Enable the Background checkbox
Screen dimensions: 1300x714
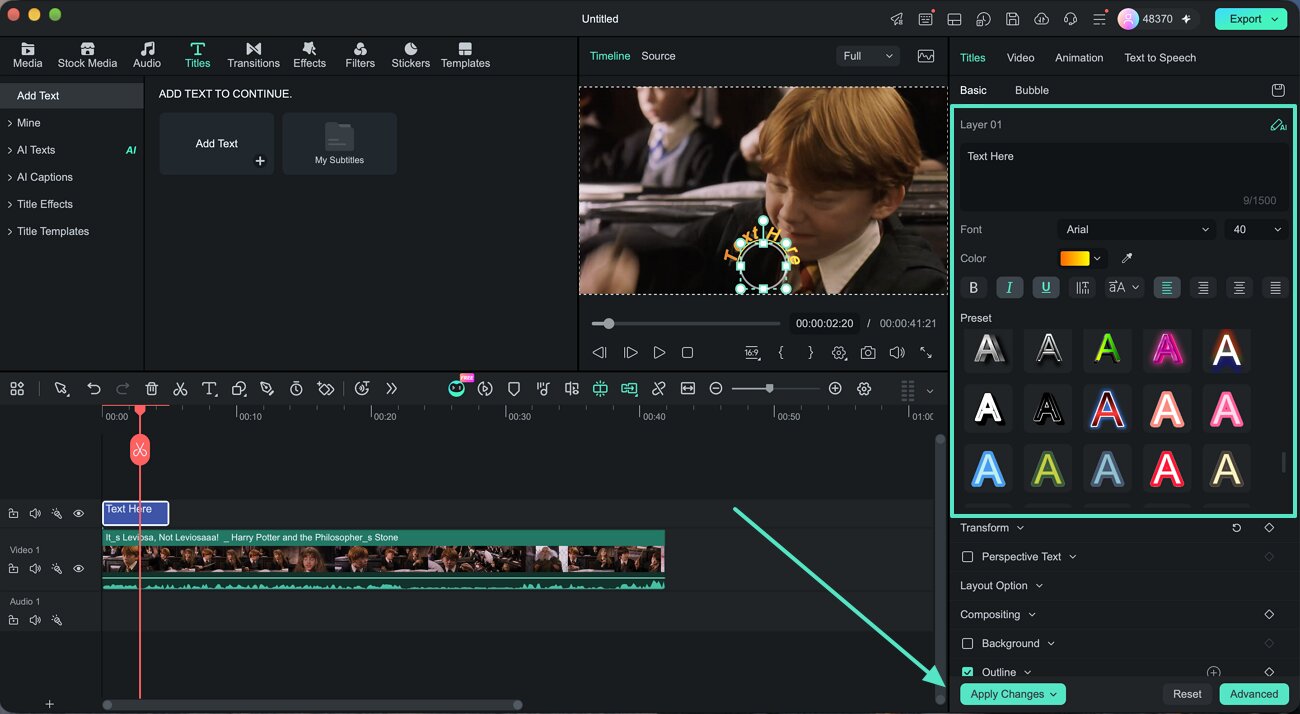(x=967, y=644)
